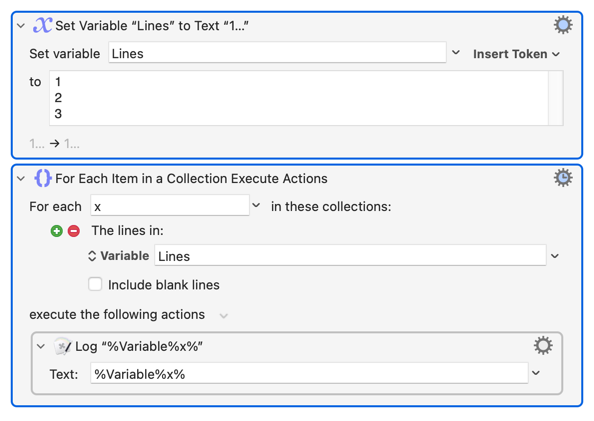Viewport: 594px width, 421px height.
Task: Change the Variable collection source popup
Action: pos(119,256)
